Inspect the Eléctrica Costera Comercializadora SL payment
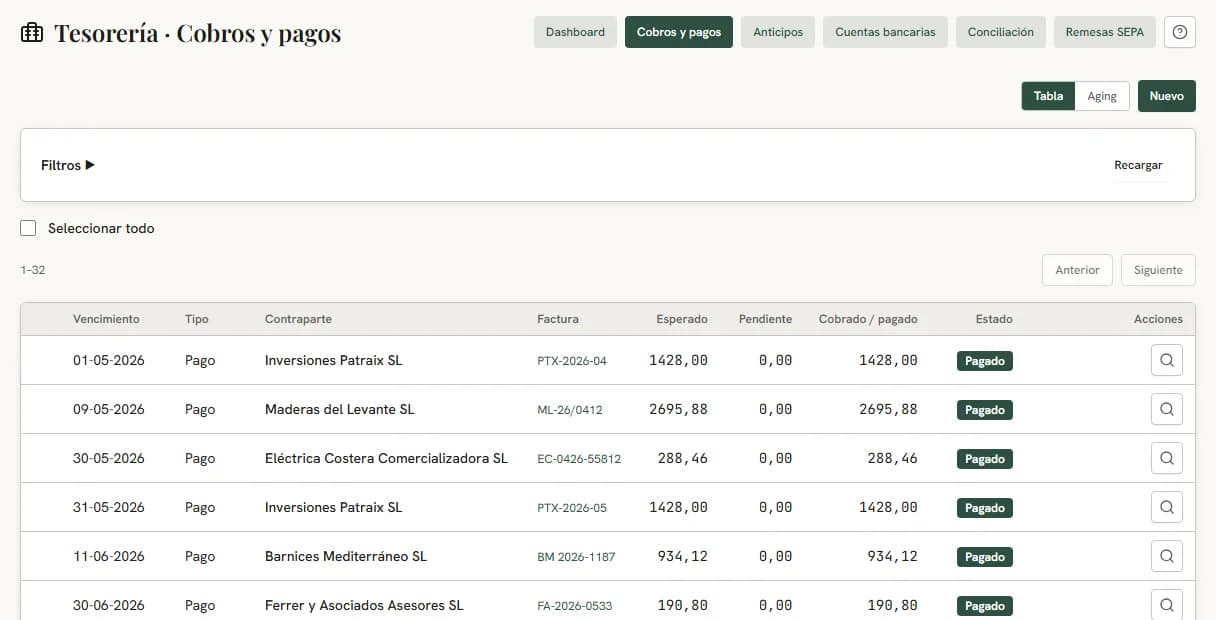This screenshot has width=1216, height=620. 1167,458
